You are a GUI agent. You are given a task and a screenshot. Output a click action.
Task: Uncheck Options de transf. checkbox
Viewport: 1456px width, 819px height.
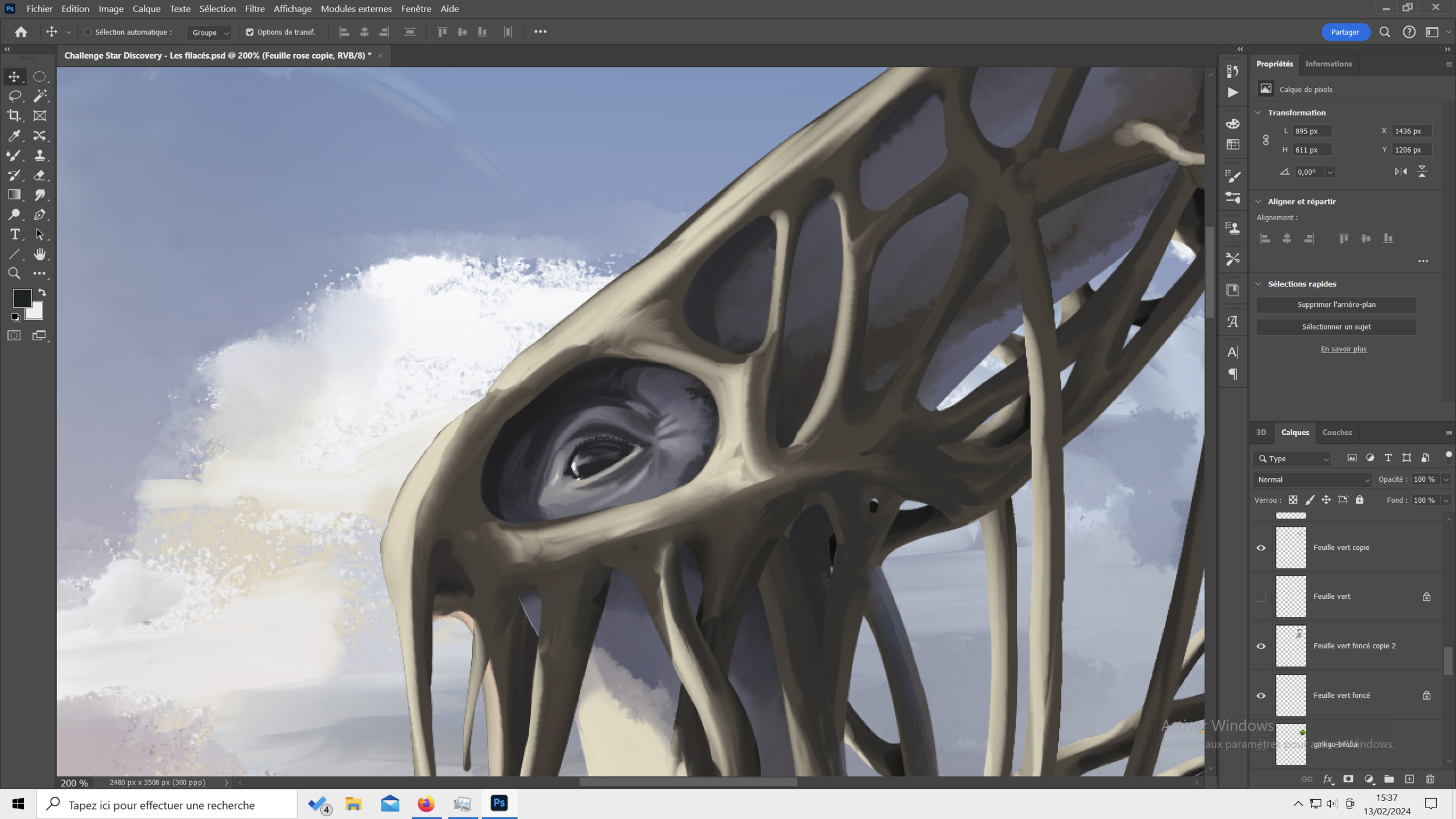pyautogui.click(x=250, y=32)
